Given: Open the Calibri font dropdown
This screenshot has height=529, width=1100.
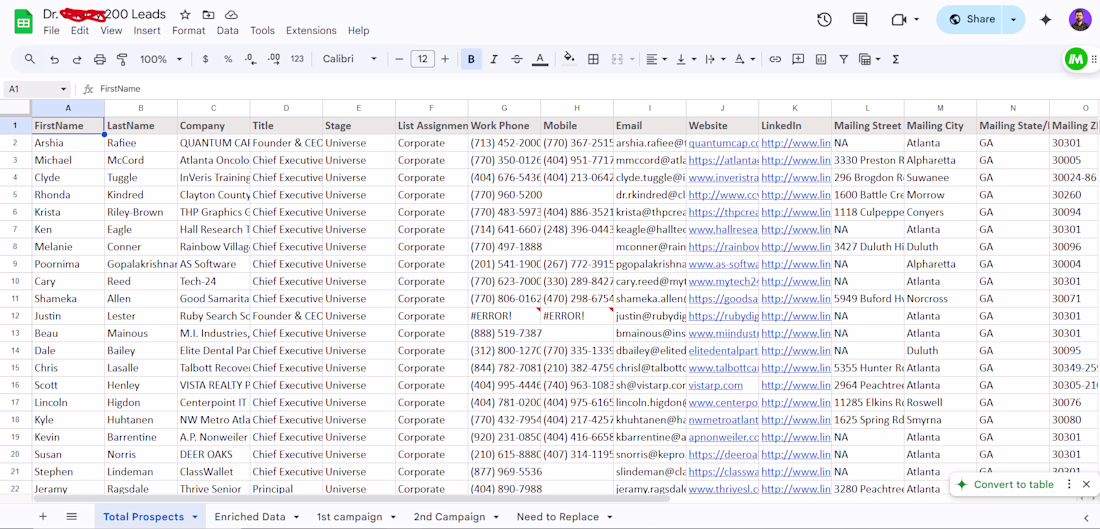Looking at the screenshot, I should click(x=350, y=60).
